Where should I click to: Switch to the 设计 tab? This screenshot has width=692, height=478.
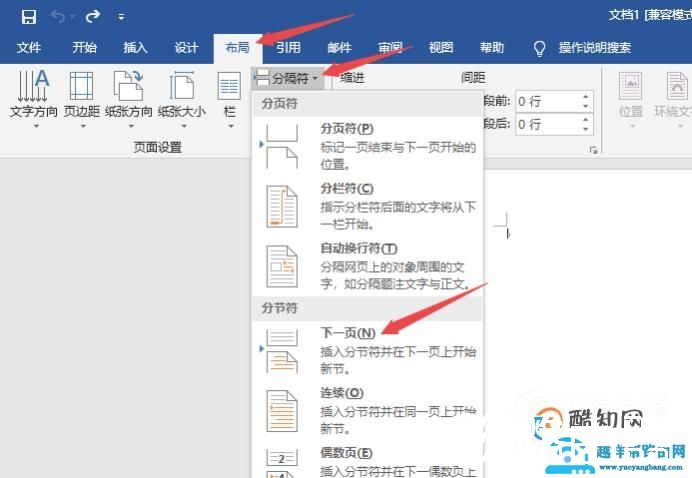pos(186,47)
